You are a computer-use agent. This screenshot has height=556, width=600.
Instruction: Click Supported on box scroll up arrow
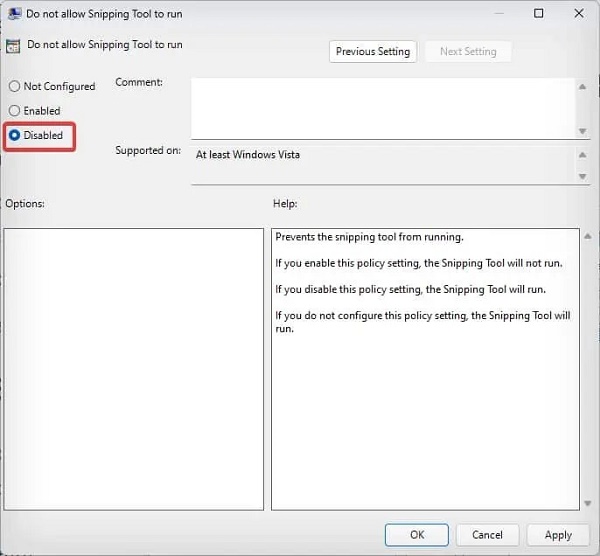pos(582,155)
